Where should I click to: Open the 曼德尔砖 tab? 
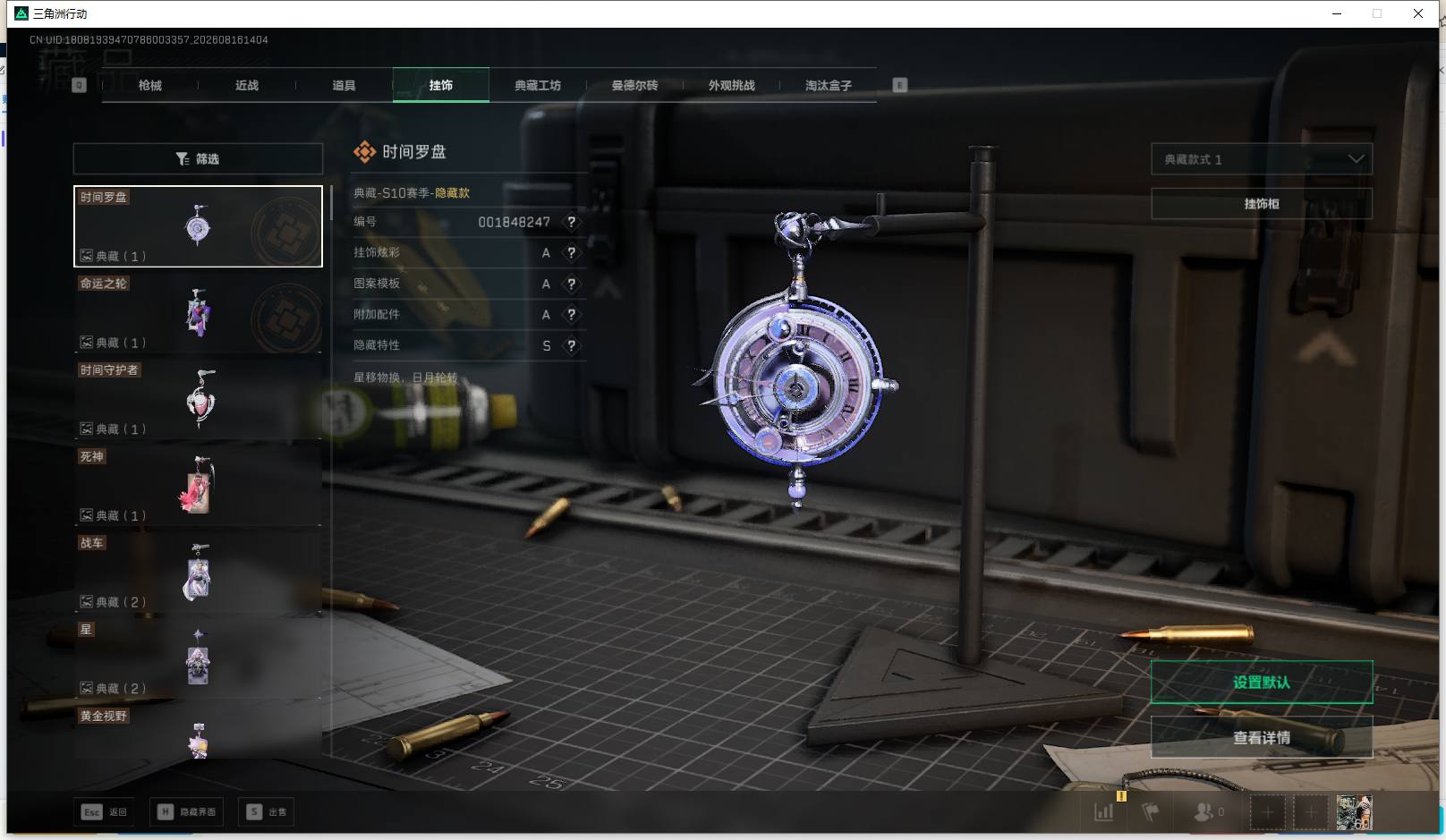[x=634, y=85]
